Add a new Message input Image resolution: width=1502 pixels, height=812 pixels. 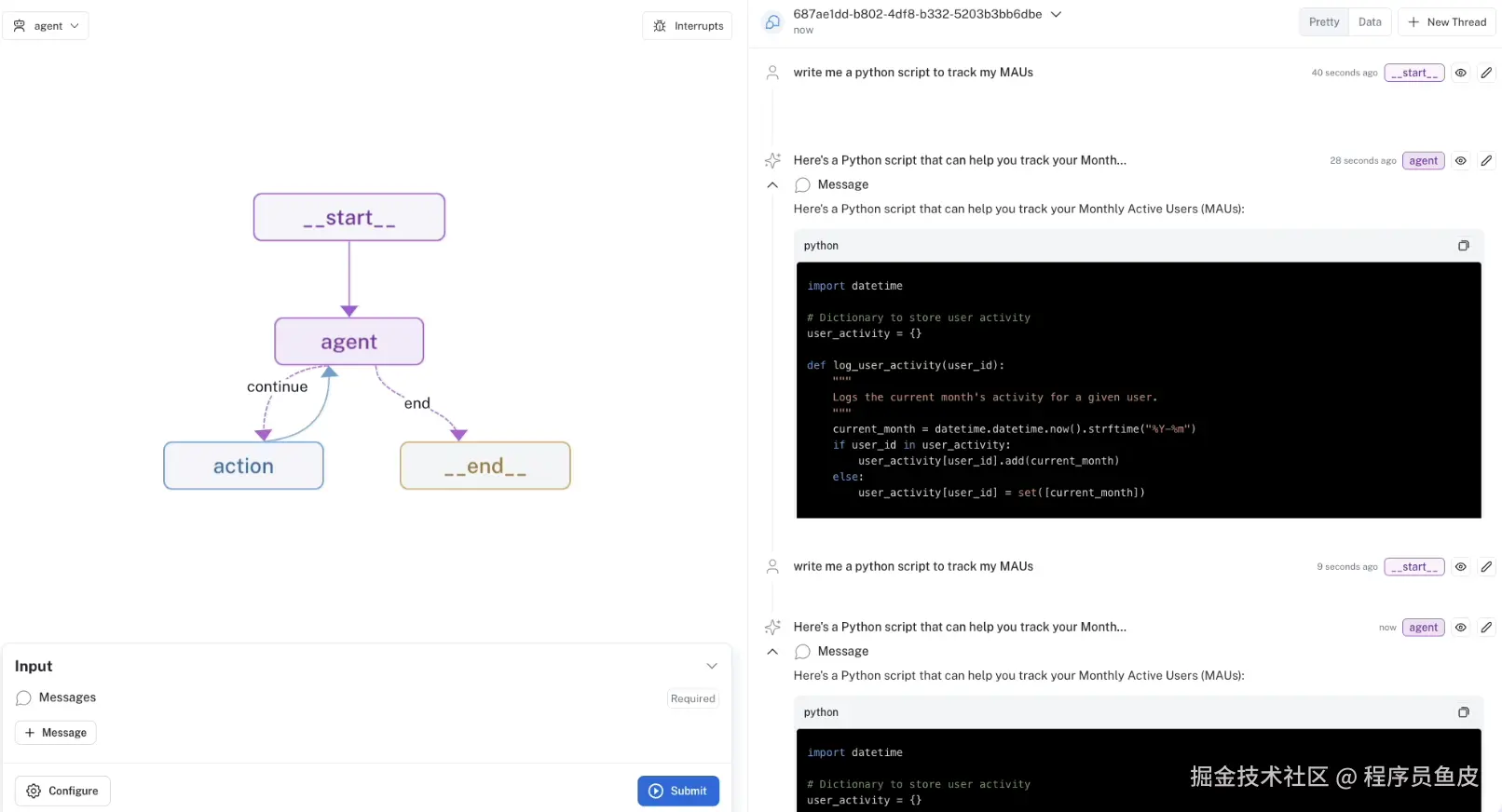(x=56, y=733)
